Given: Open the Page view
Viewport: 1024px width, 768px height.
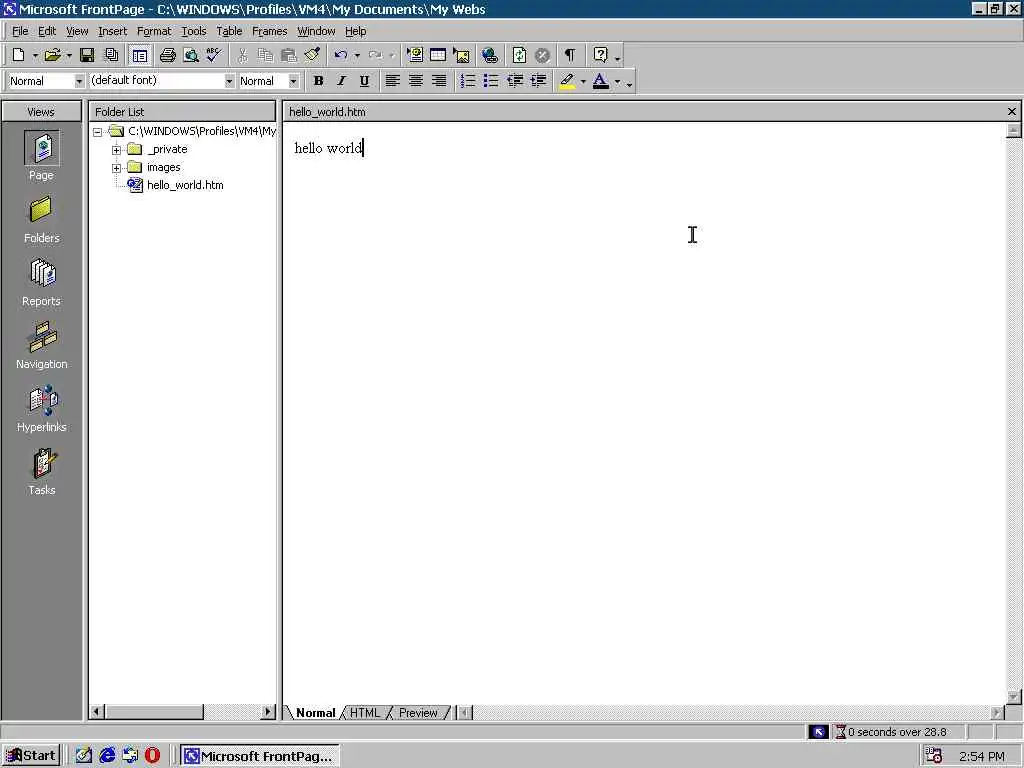Looking at the screenshot, I should point(41,156).
